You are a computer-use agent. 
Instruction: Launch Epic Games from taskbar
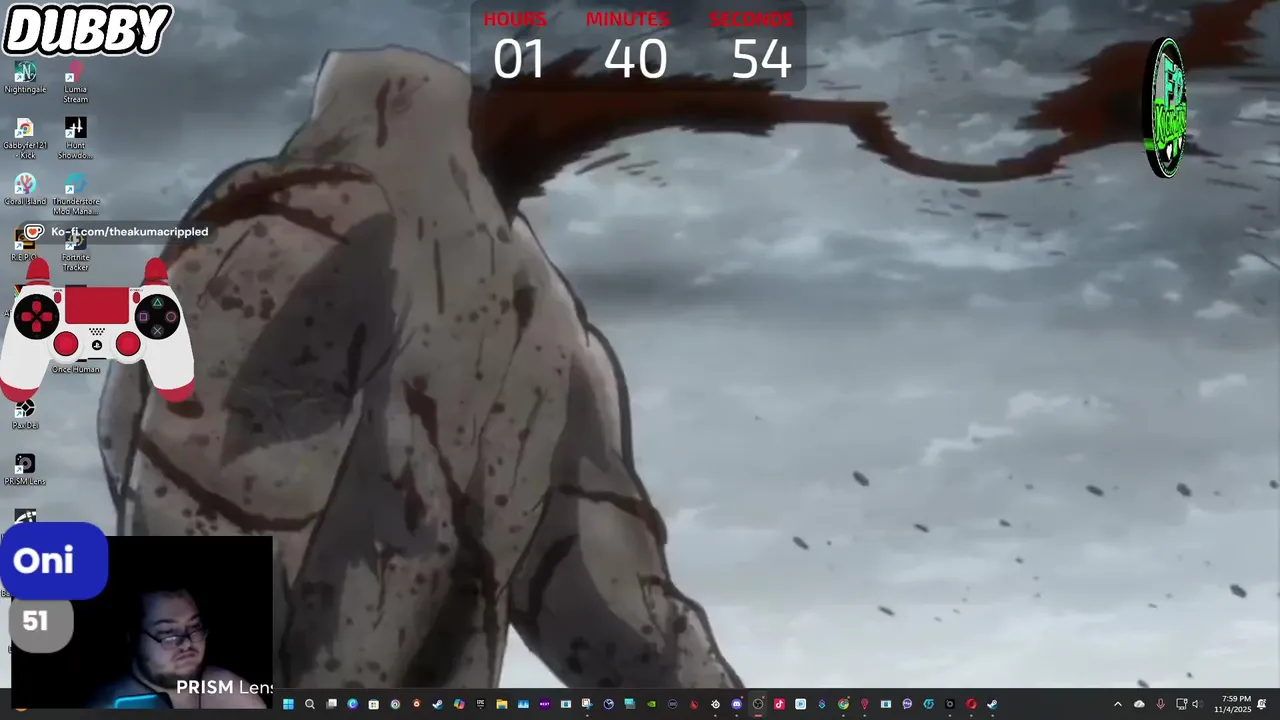(x=480, y=704)
